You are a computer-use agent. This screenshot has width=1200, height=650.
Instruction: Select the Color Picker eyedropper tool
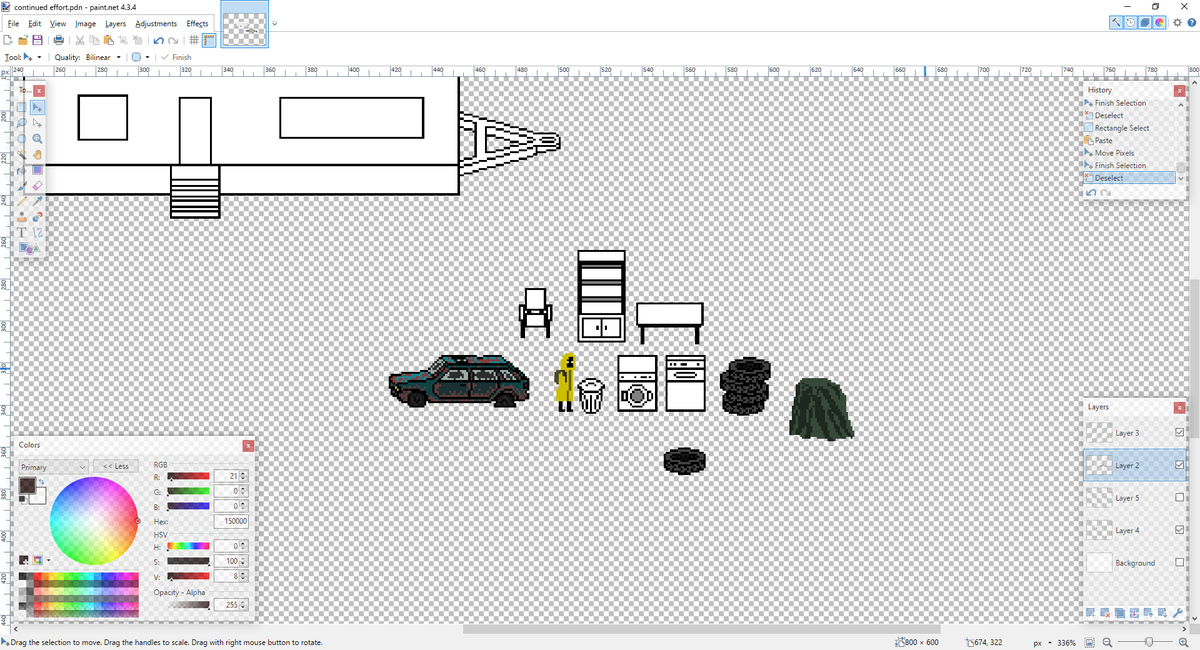[37, 201]
